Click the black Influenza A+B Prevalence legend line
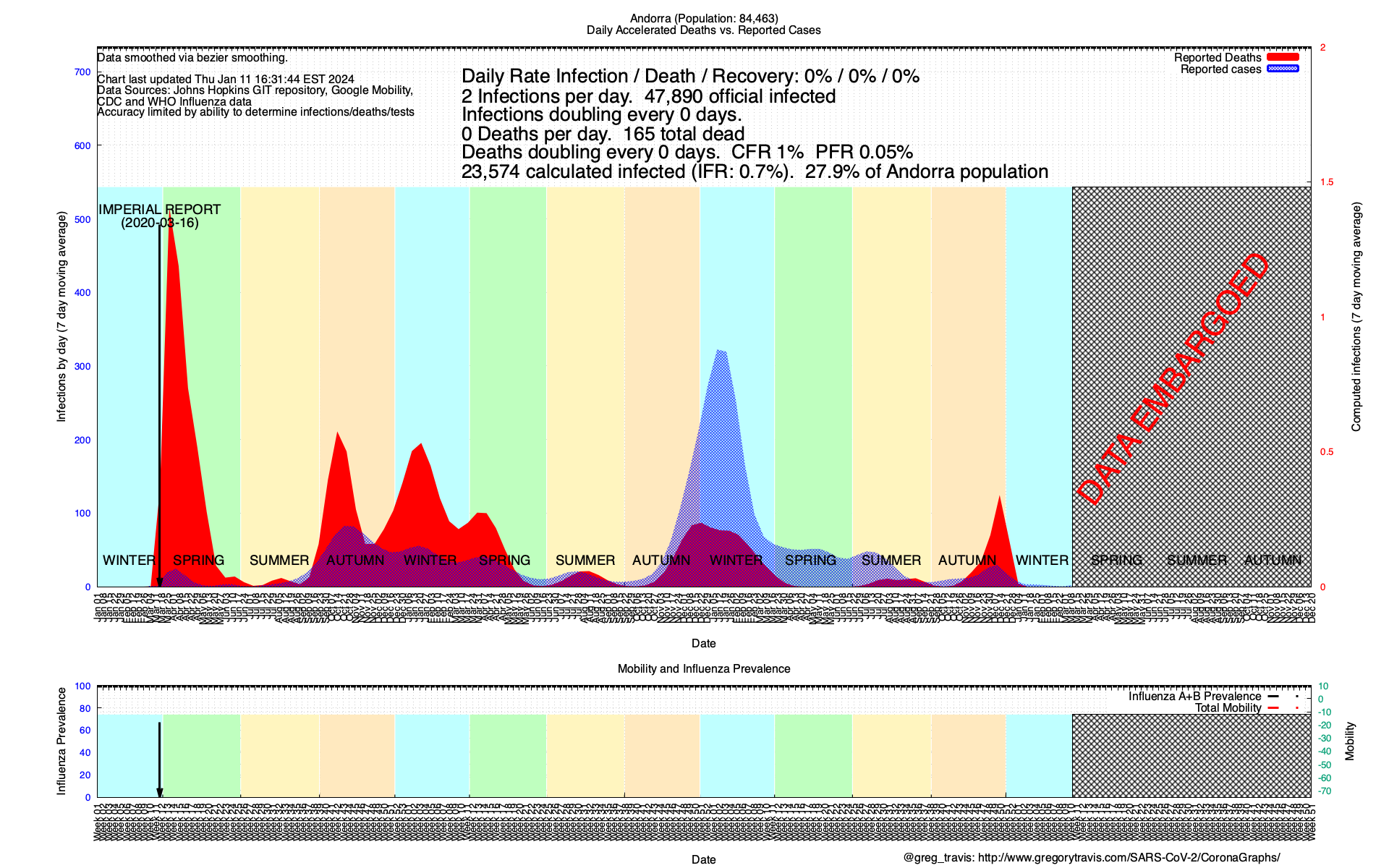 (x=1273, y=696)
